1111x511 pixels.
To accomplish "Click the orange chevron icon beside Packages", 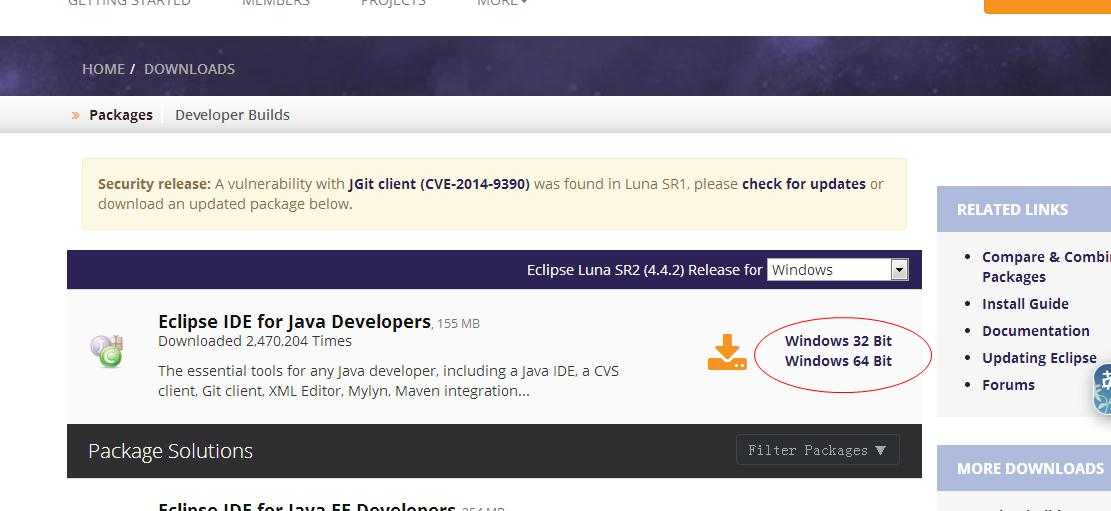I will coord(76,115).
